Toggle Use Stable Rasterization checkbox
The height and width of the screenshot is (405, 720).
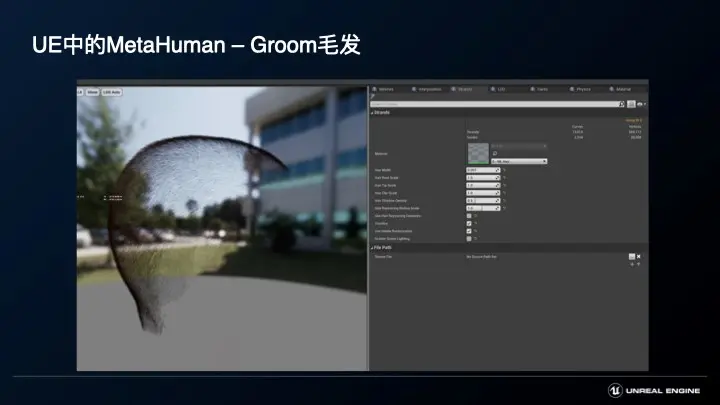pos(469,231)
